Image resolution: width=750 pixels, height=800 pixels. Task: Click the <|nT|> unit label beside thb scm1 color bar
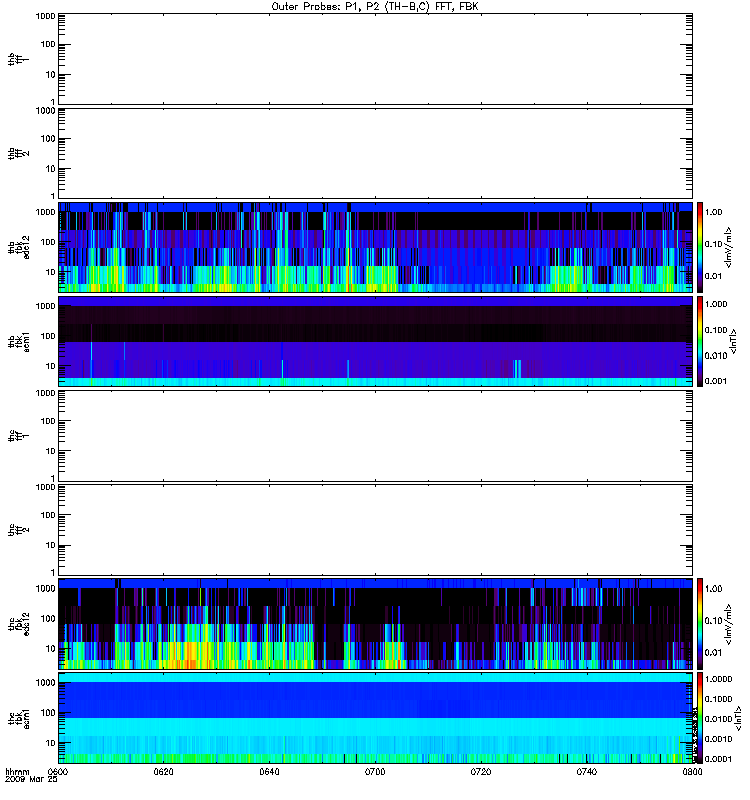(733, 341)
